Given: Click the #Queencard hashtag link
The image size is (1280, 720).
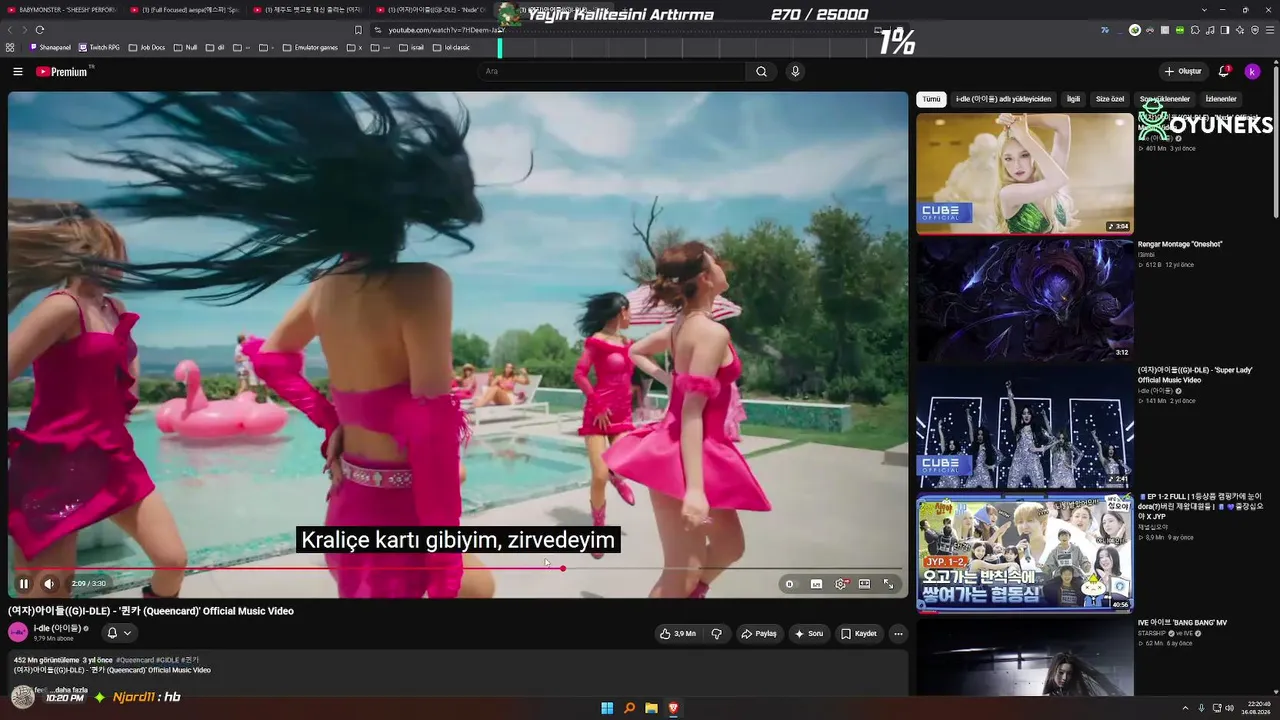Looking at the screenshot, I should pyautogui.click(x=135, y=660).
